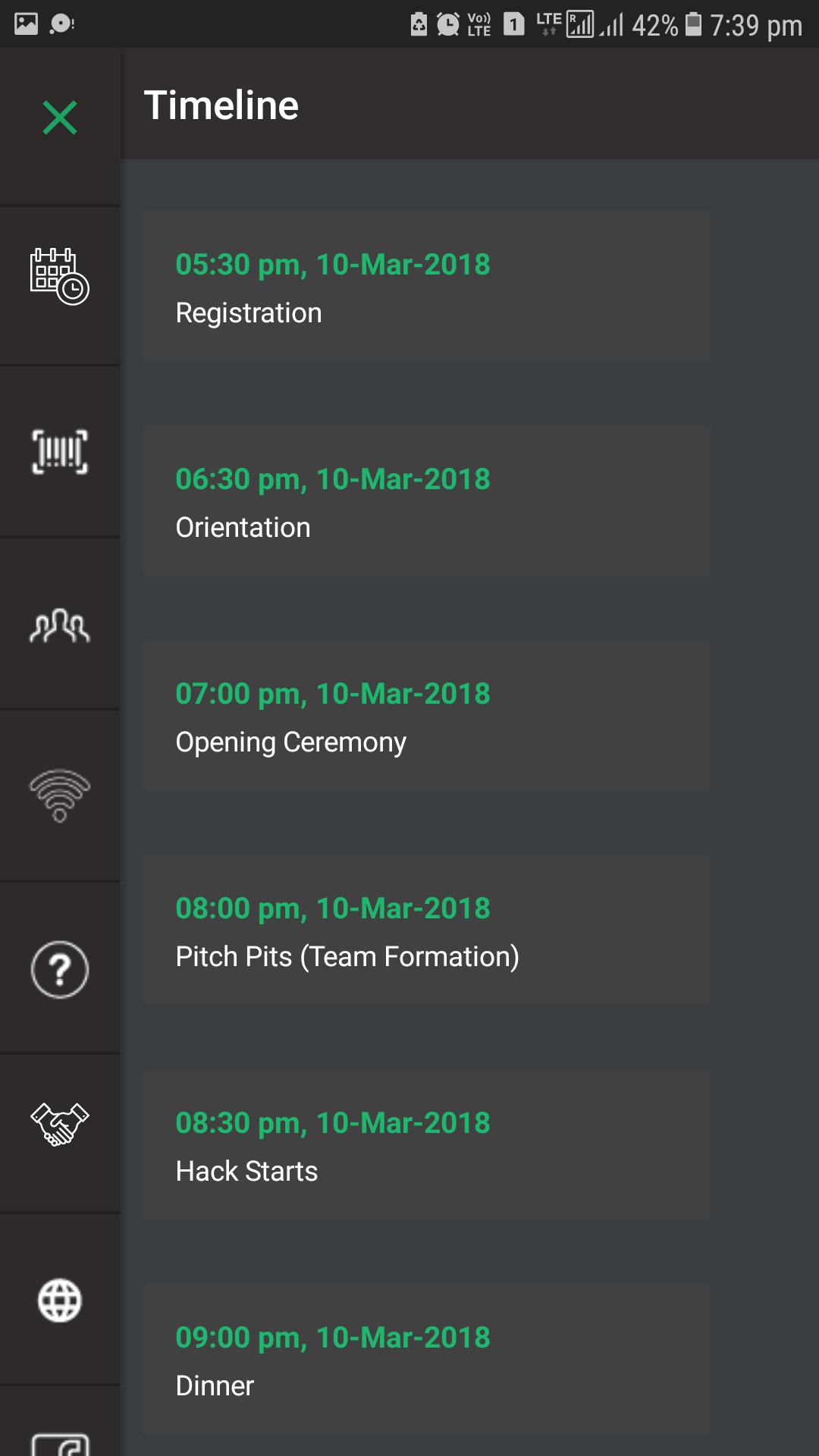This screenshot has width=819, height=1456.
Task: Tap the partially visible bottom sidebar icon
Action: click(60, 1442)
